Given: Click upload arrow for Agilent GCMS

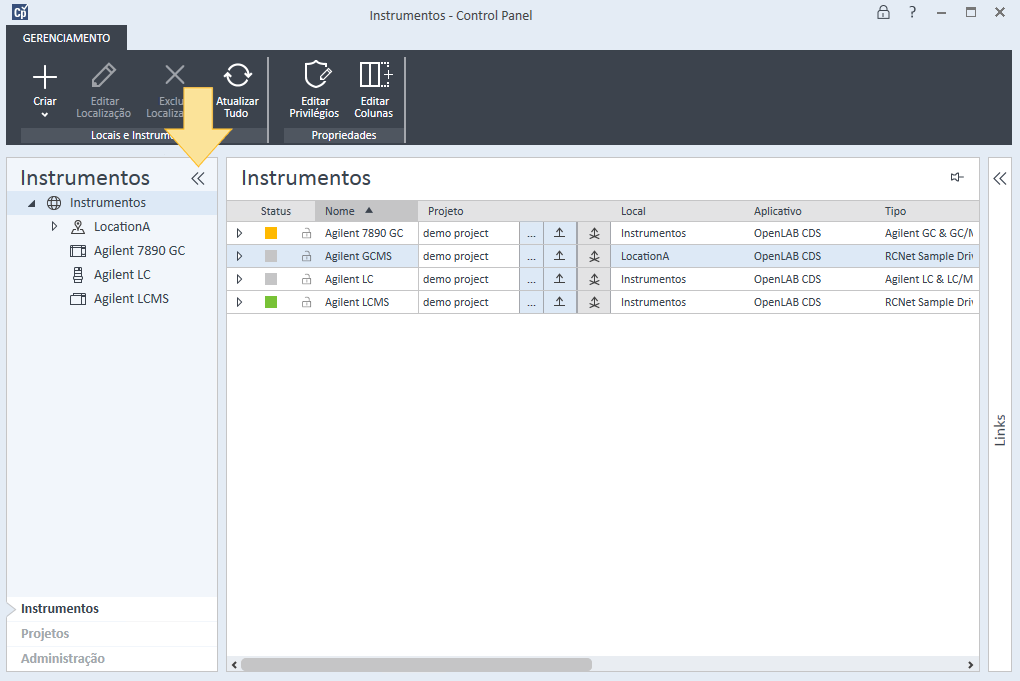Looking at the screenshot, I should 559,256.
